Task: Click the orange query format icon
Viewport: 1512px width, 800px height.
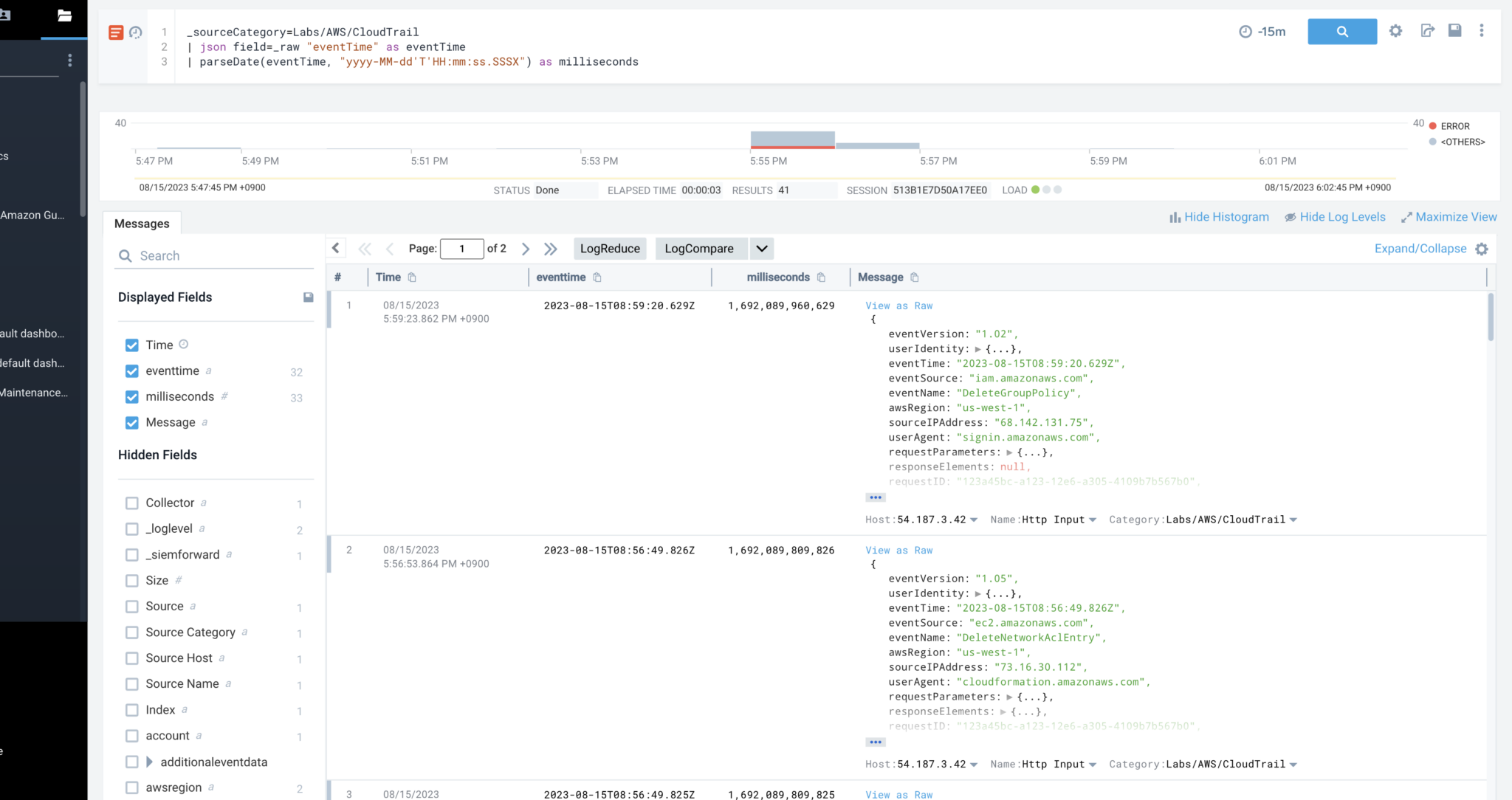Action: 116,32
